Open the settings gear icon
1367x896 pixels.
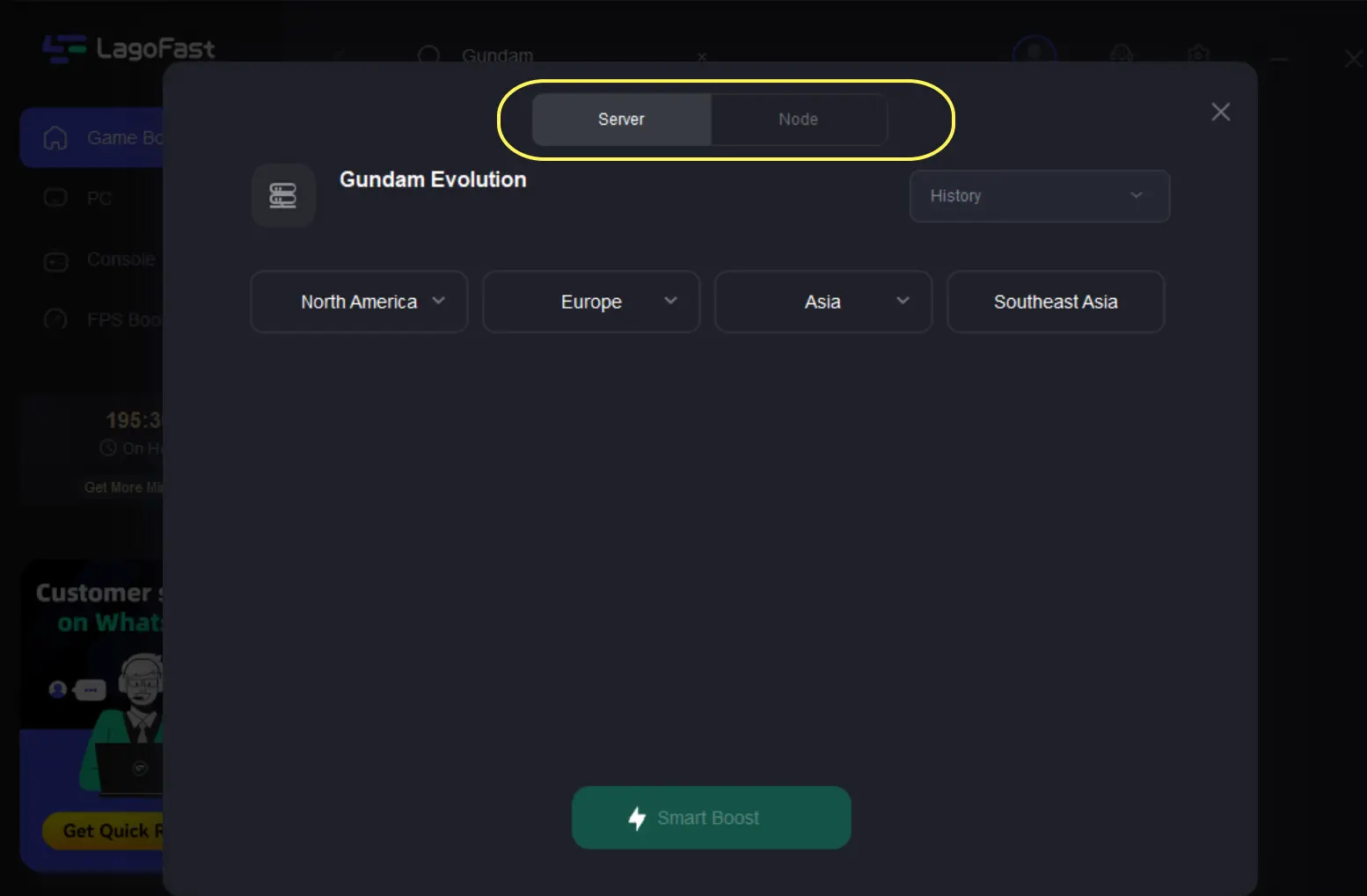coord(1198,55)
